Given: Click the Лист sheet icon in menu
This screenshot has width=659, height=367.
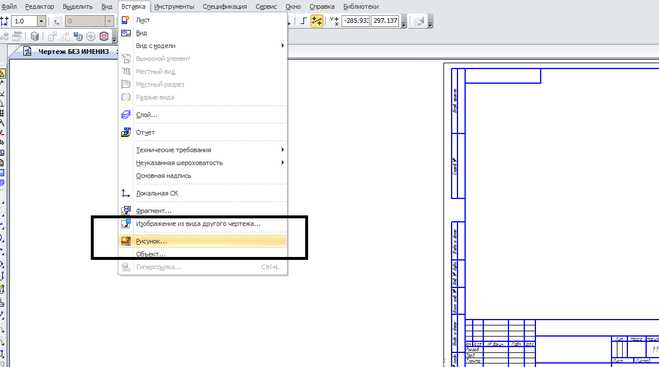Looking at the screenshot, I should 125,20.
